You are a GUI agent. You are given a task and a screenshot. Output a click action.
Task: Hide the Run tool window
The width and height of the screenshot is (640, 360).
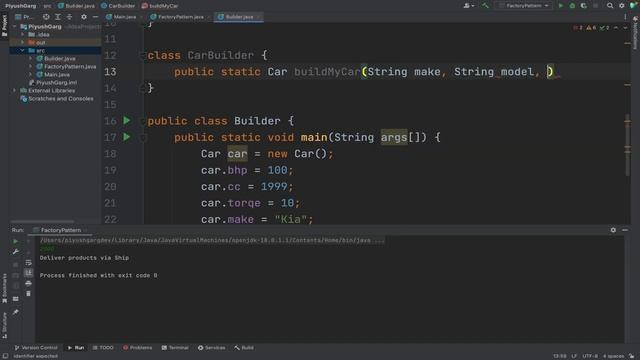[625, 230]
